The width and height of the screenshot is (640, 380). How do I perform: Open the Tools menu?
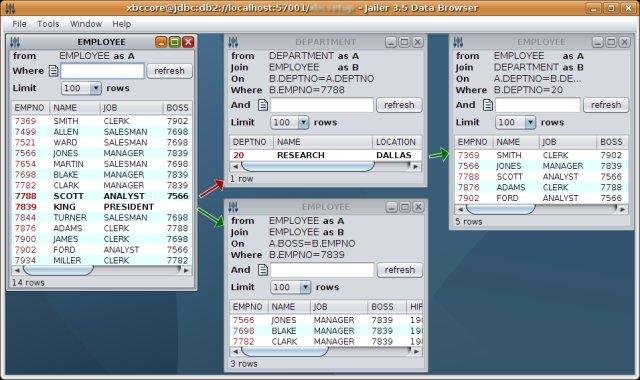pyautogui.click(x=48, y=24)
